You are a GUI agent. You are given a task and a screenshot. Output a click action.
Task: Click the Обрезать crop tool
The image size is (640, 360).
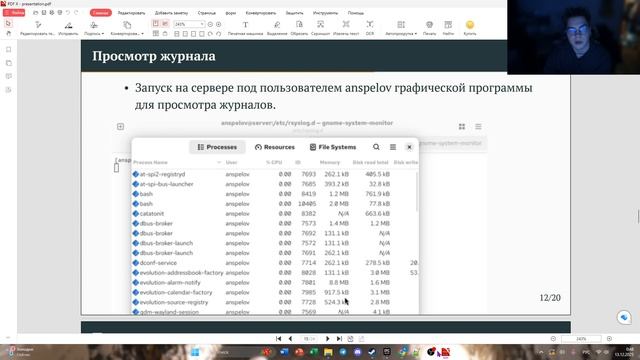[299, 28]
